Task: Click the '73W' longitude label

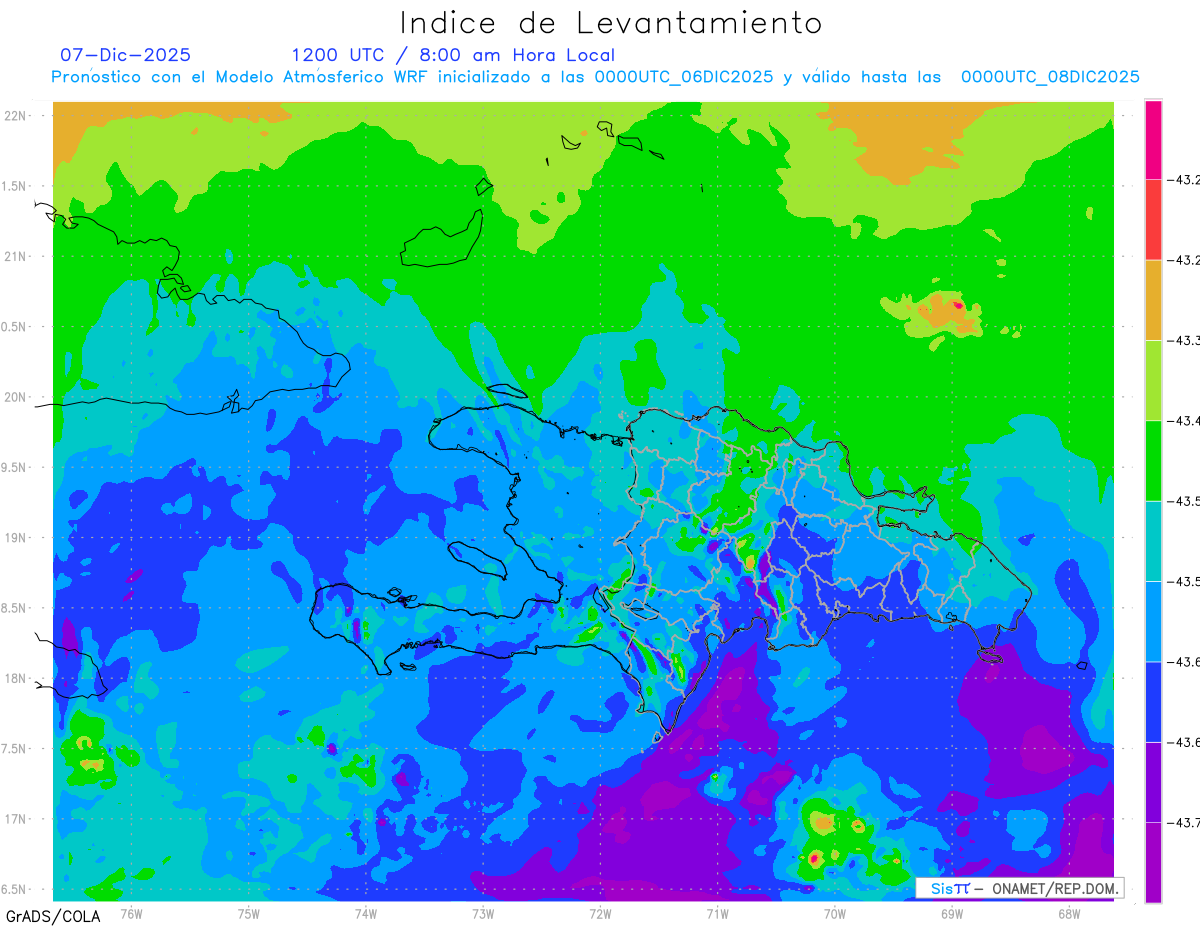Action: tap(483, 913)
